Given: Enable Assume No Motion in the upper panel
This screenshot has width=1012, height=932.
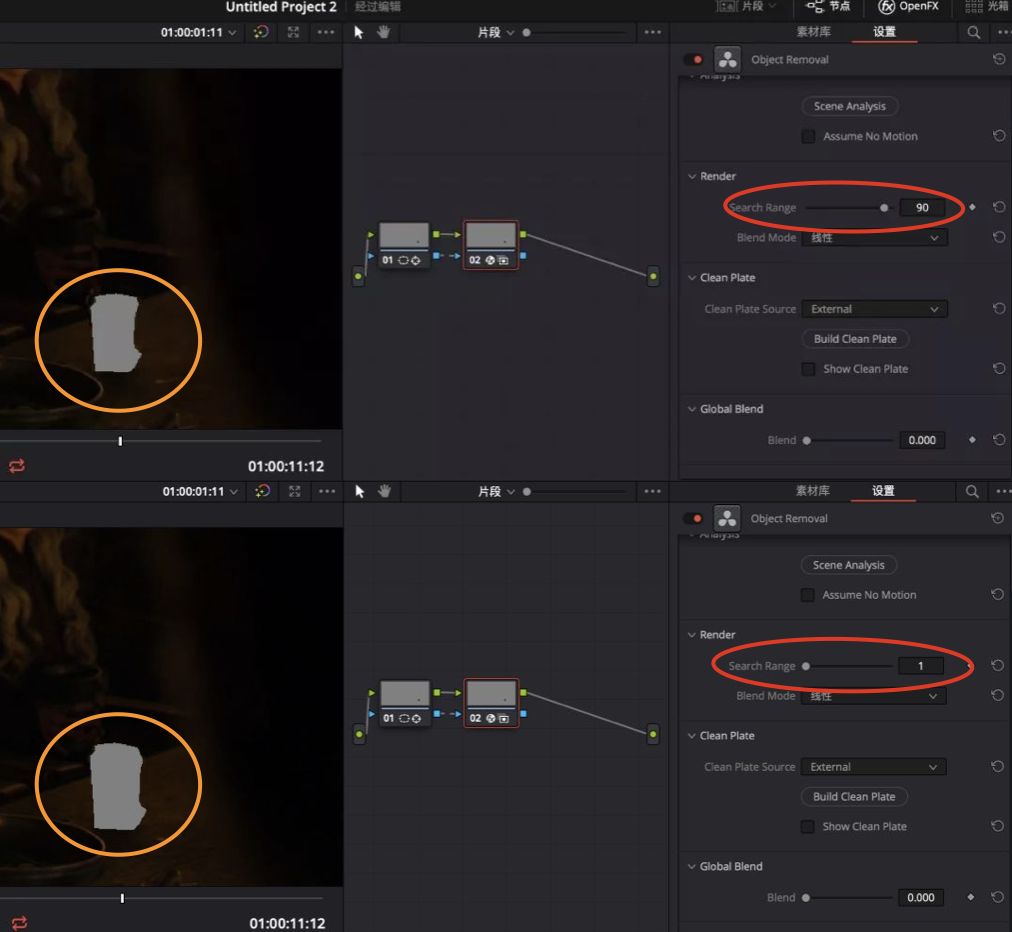Looking at the screenshot, I should coord(808,136).
